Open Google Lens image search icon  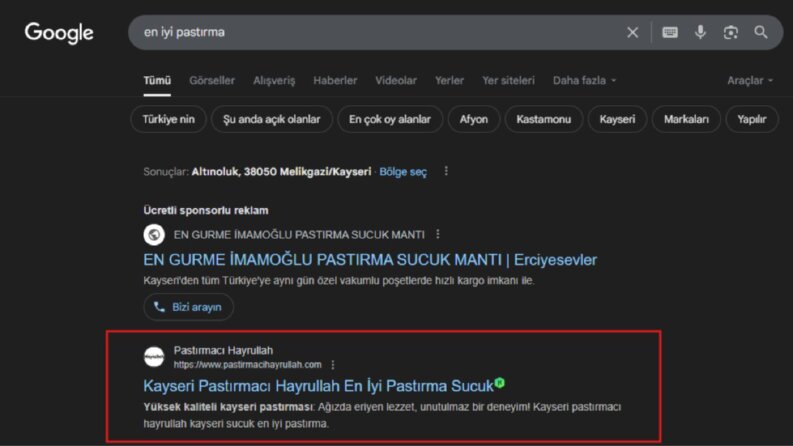point(730,32)
